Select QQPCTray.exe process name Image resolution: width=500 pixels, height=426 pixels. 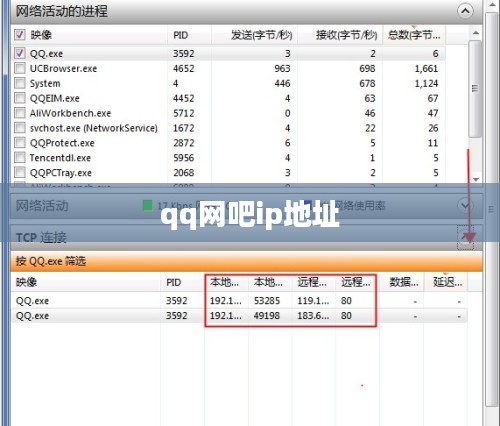(x=61, y=173)
